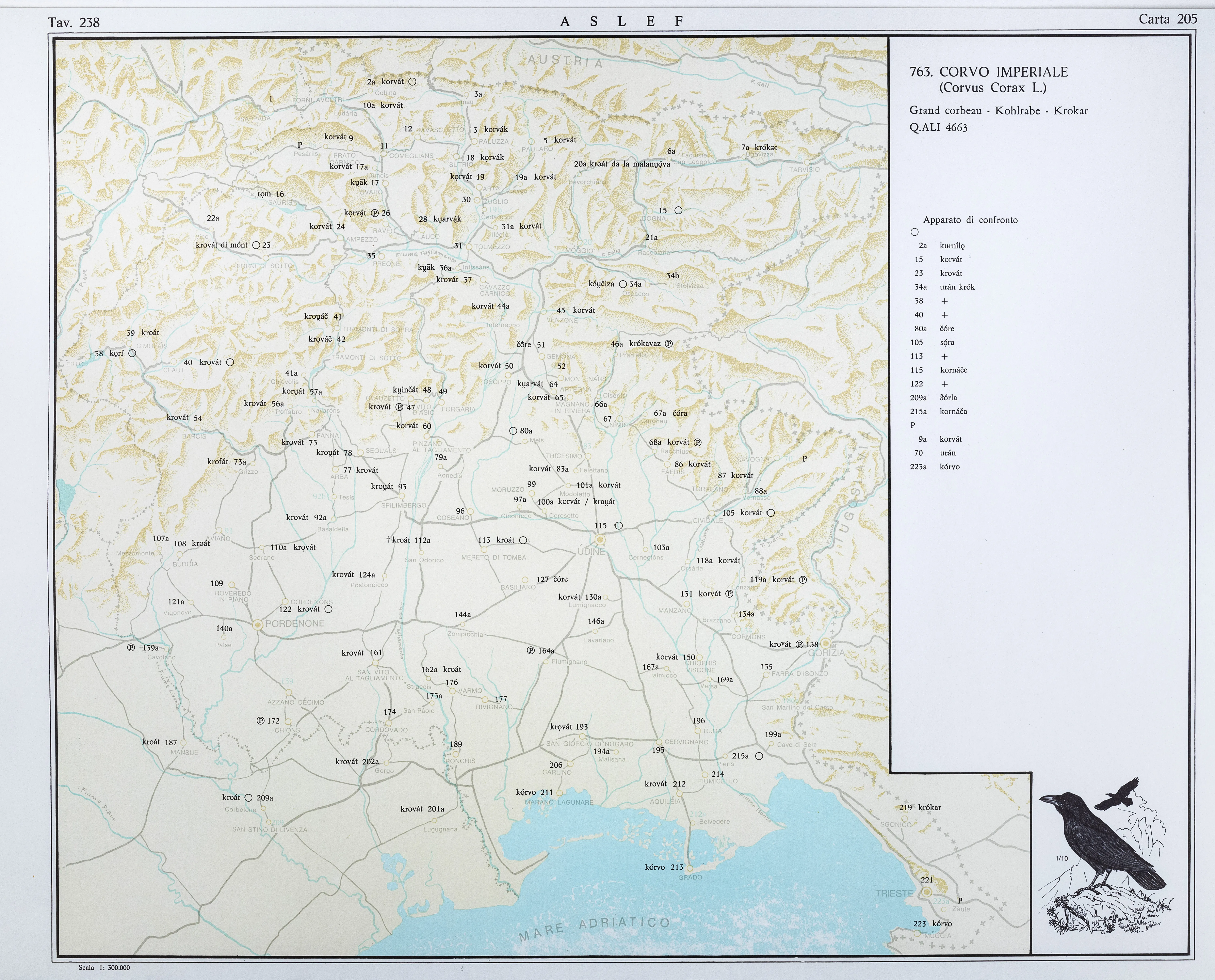Click the circle symbol beside 209a kroát
This screenshot has height=980, width=1215.
[248, 798]
